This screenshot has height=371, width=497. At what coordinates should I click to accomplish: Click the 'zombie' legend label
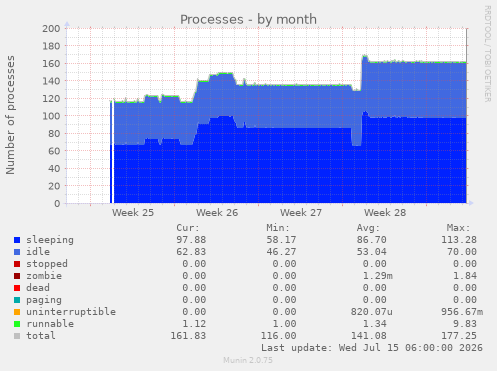click(x=44, y=276)
